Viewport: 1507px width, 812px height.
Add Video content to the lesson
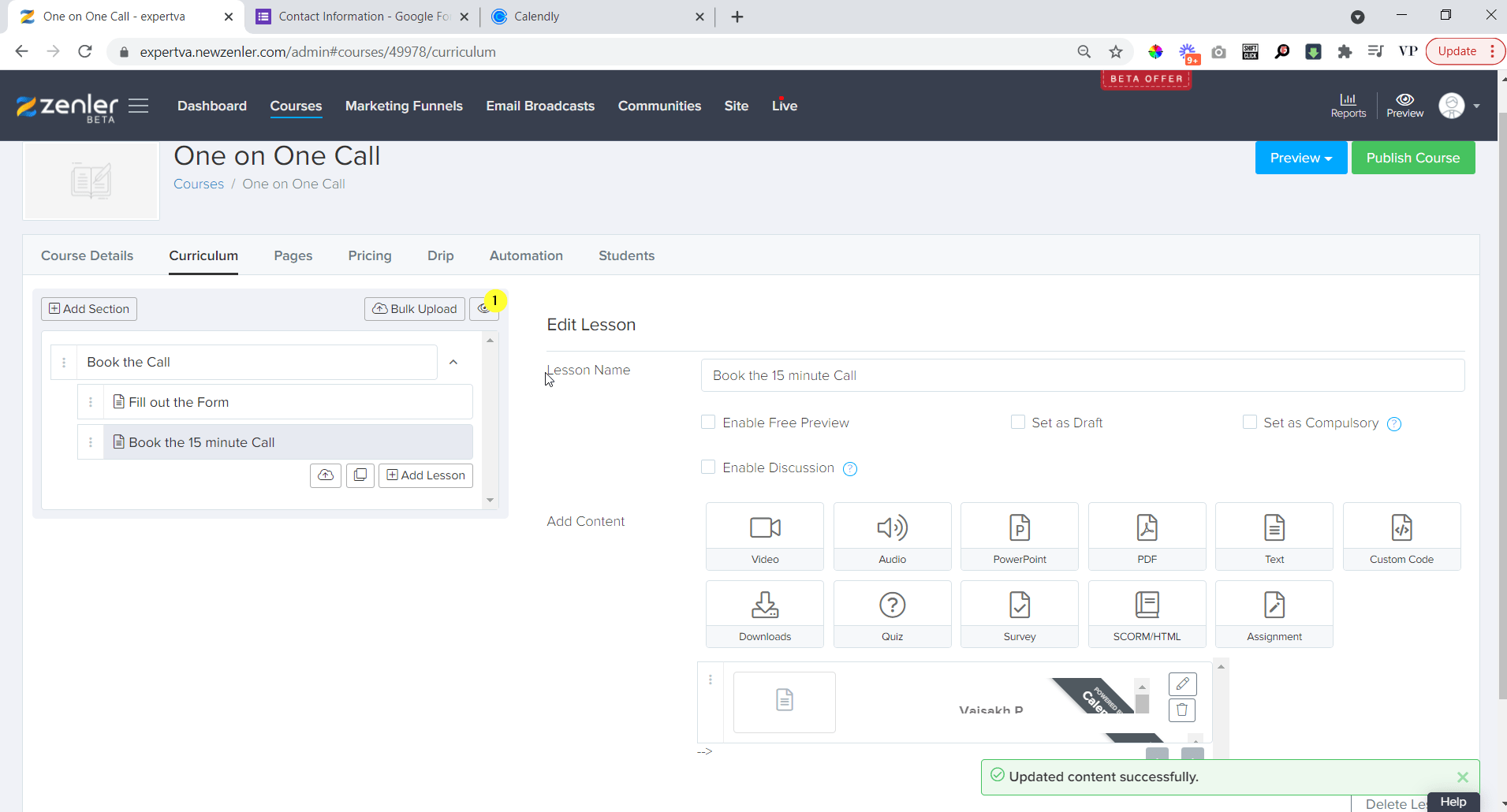tap(764, 536)
